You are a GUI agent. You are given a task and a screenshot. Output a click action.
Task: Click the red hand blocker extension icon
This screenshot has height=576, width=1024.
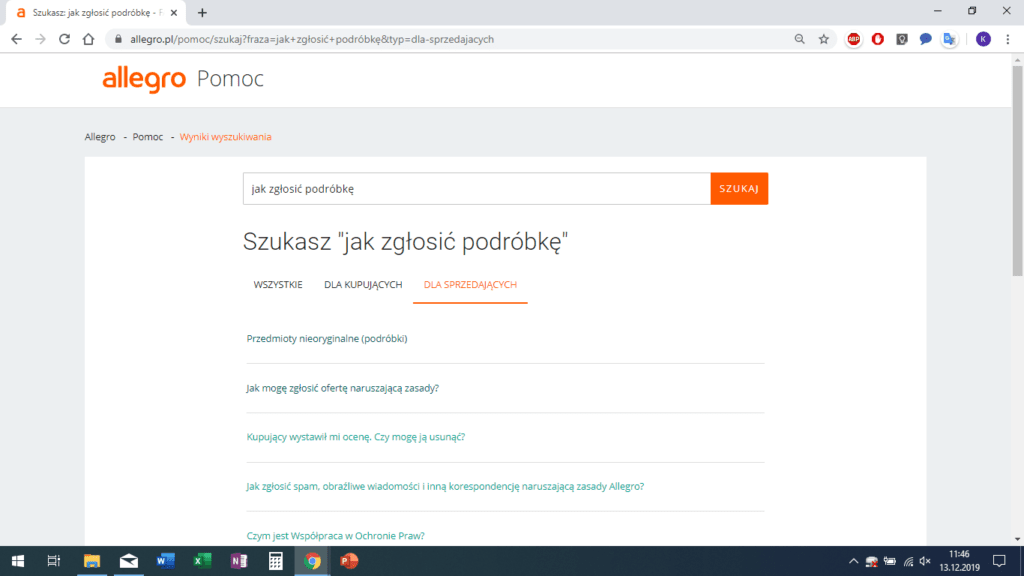coord(878,39)
